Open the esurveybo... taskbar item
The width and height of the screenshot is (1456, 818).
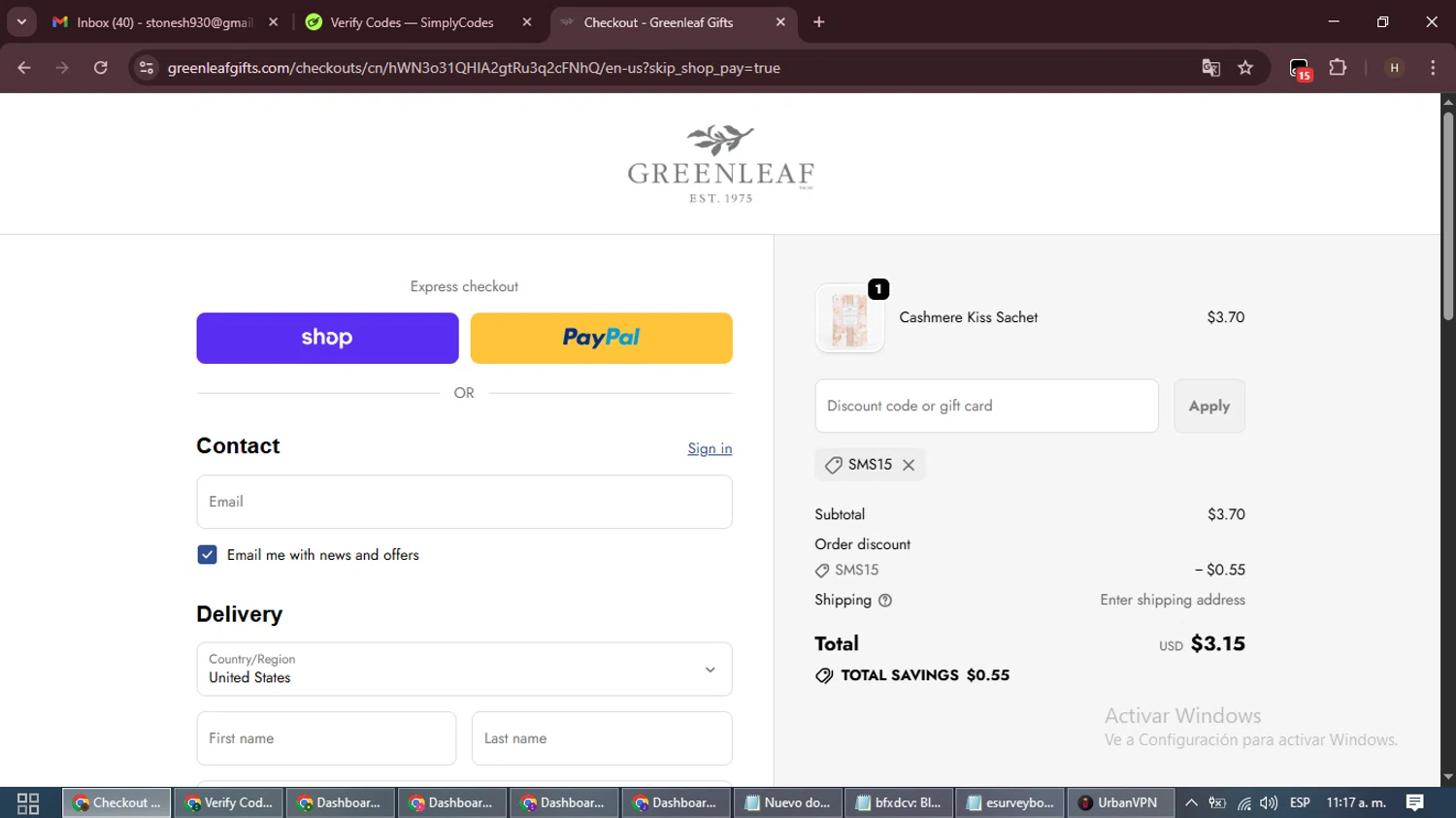click(1010, 802)
